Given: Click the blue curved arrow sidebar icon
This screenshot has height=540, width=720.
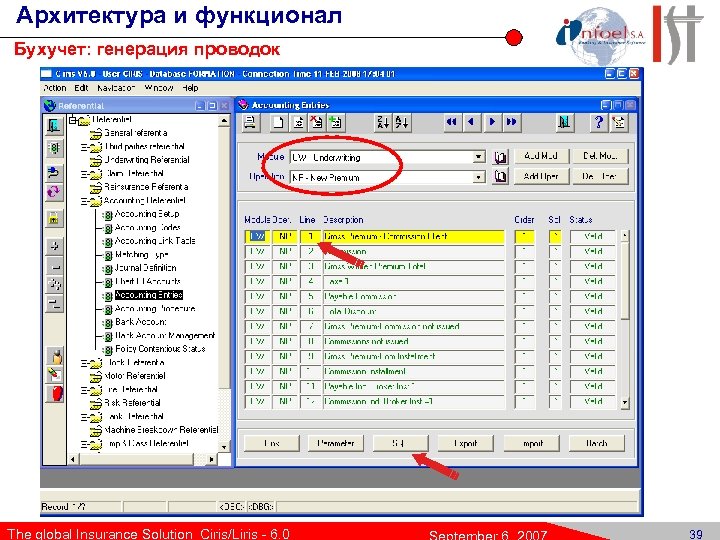Looking at the screenshot, I should pyautogui.click(x=54, y=173).
